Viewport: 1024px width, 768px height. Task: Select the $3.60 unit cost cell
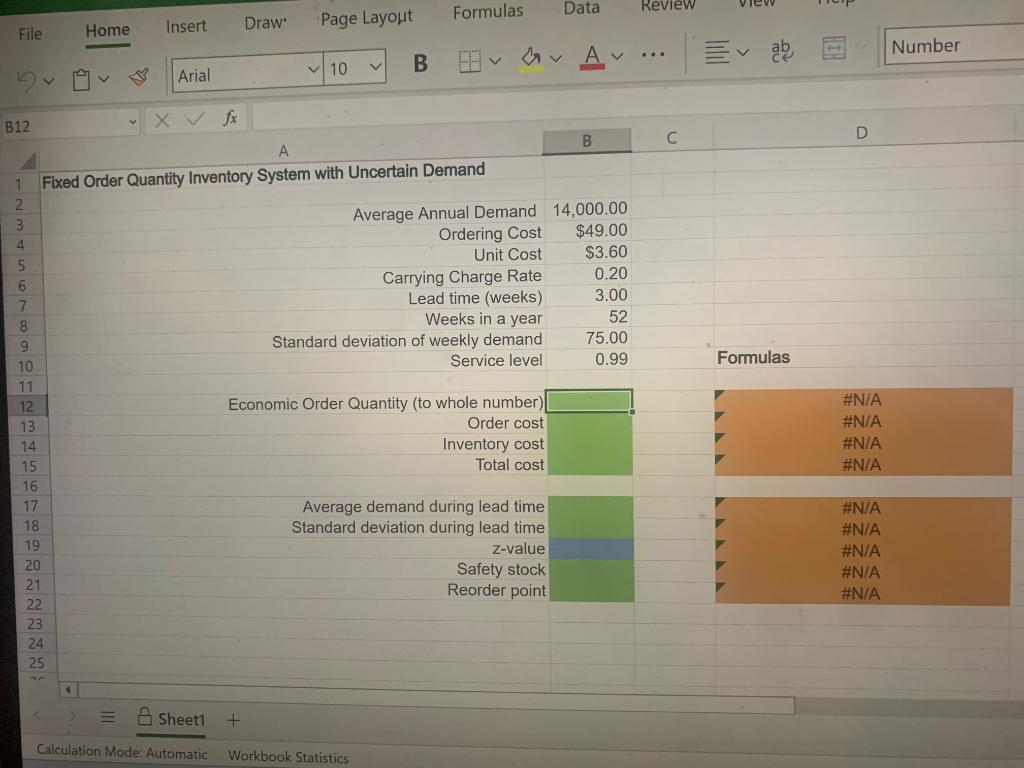pos(588,252)
